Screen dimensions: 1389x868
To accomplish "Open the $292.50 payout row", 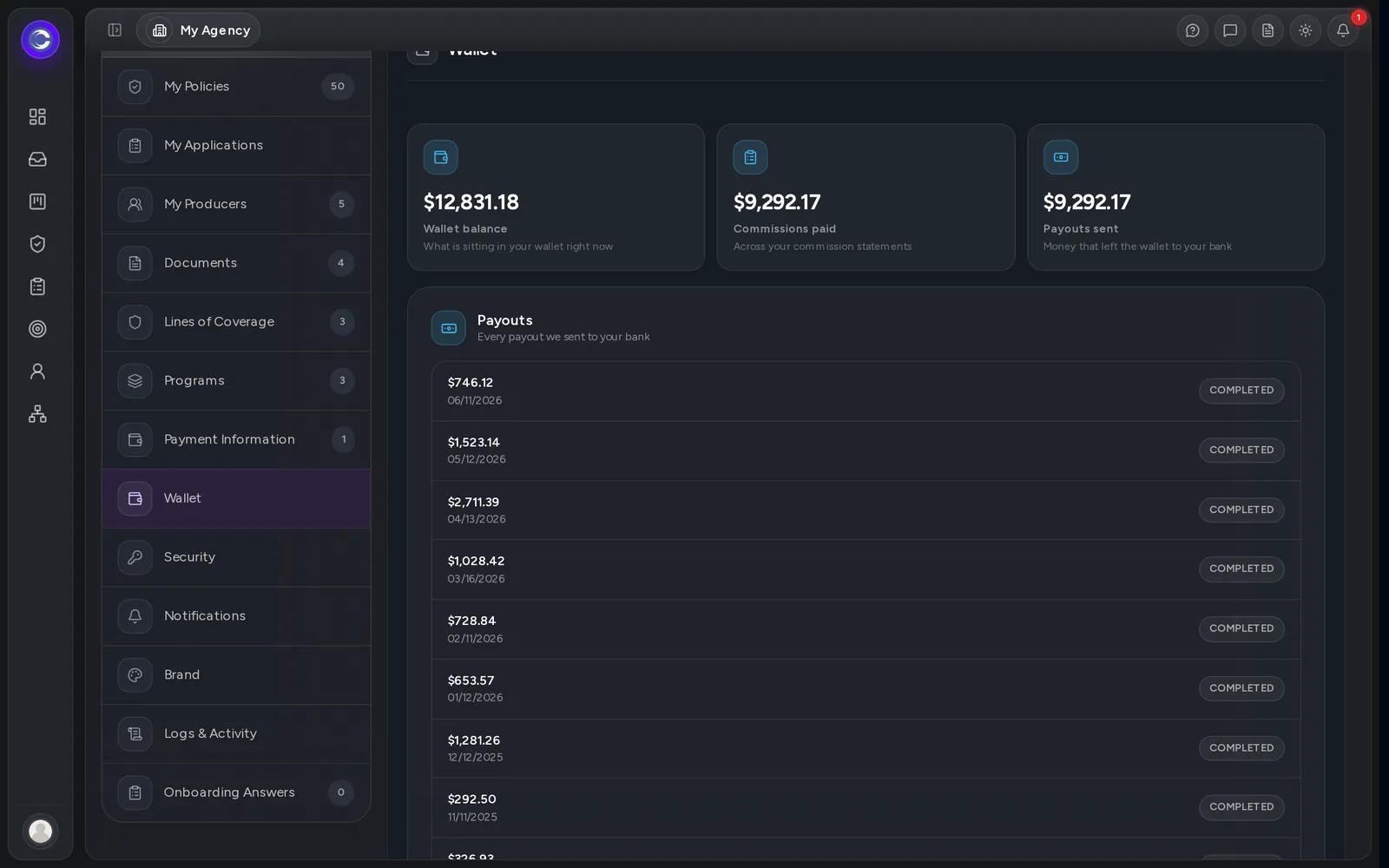I will (866, 807).
